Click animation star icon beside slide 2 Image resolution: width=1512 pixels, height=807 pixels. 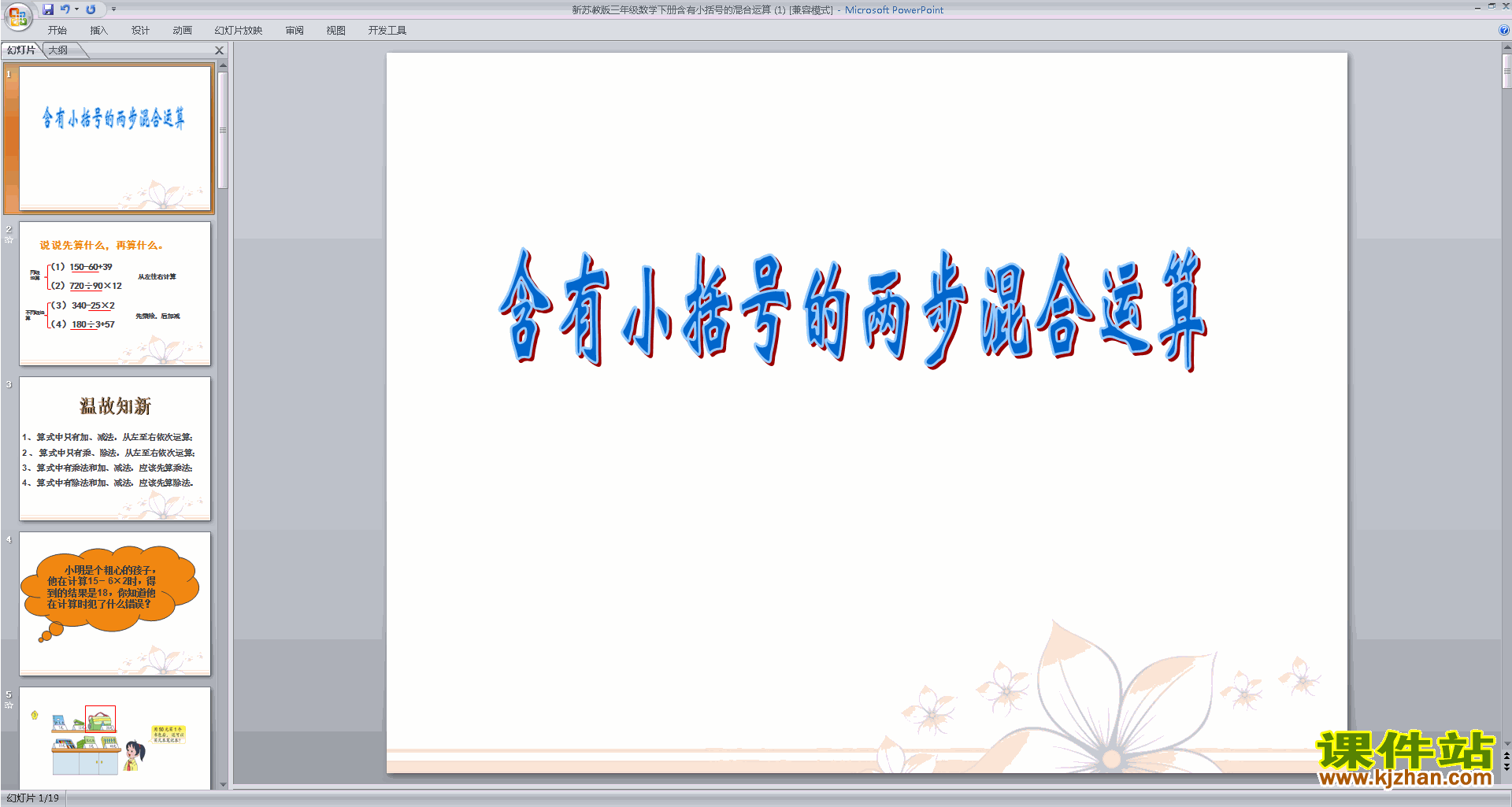[9, 240]
